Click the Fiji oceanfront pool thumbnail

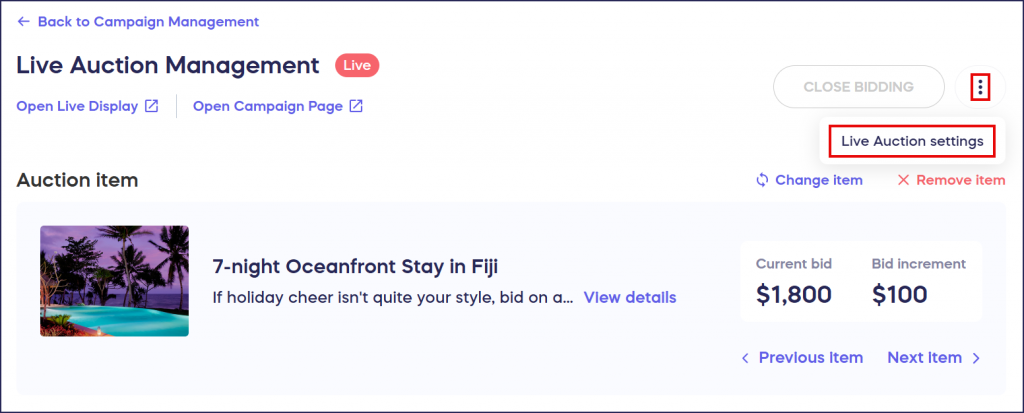[114, 281]
